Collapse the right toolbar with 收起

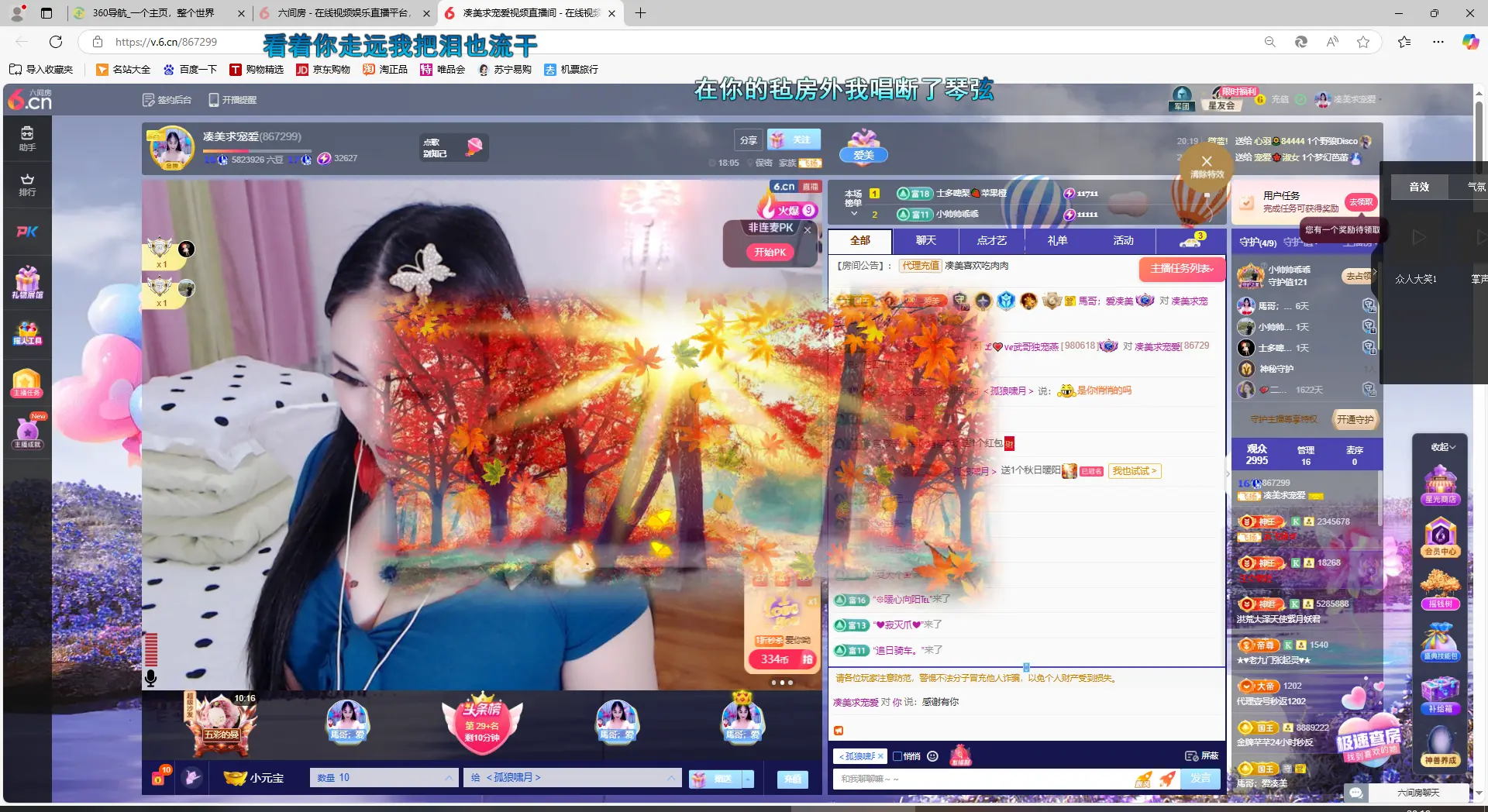click(x=1443, y=447)
